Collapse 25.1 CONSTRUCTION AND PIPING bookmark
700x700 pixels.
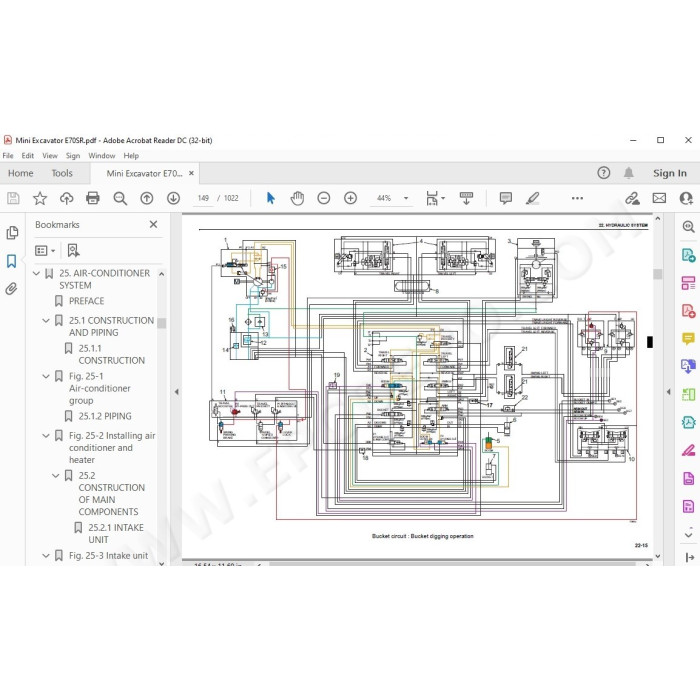(46, 321)
